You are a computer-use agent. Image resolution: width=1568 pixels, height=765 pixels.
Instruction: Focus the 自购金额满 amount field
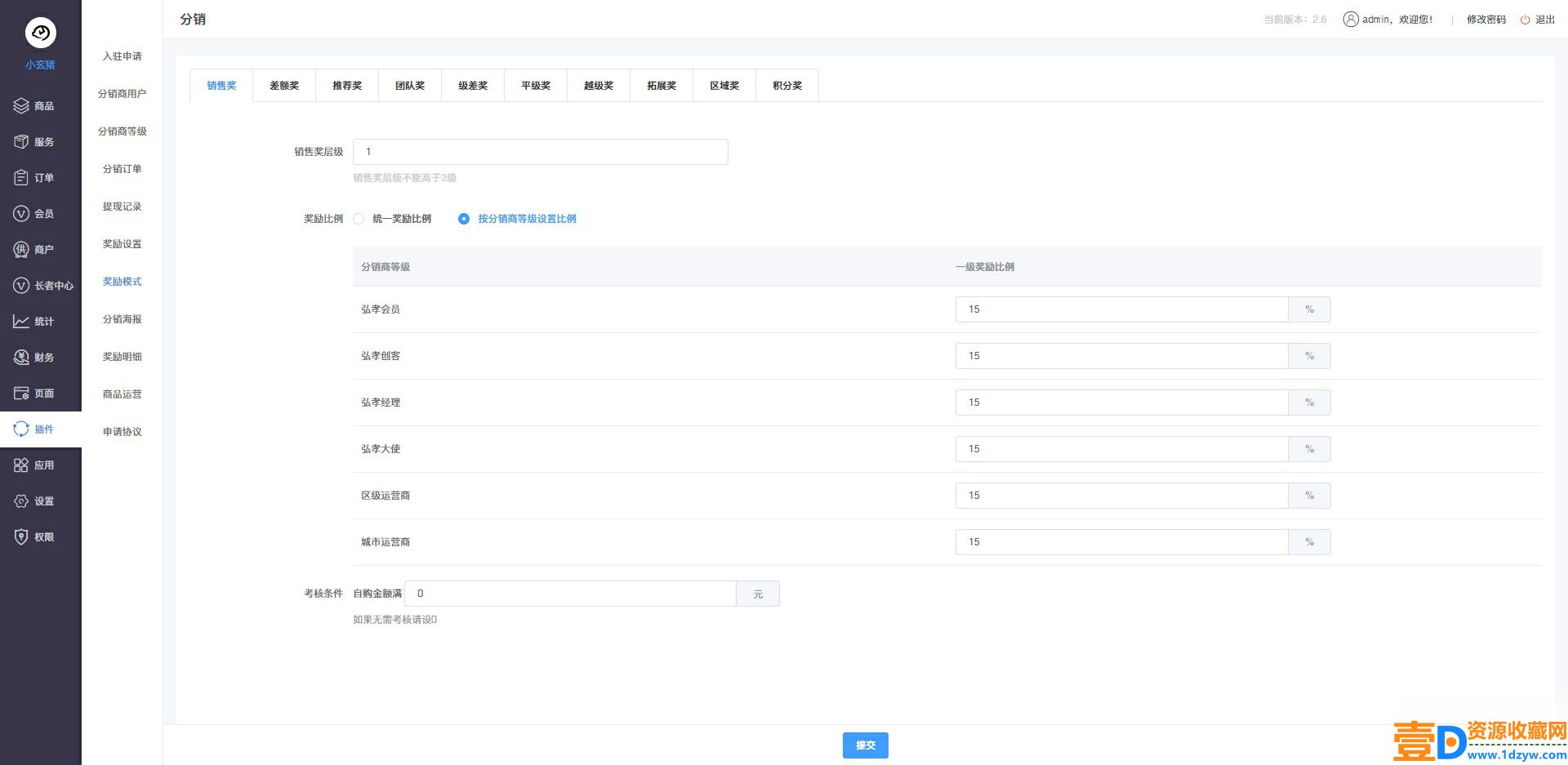[x=571, y=594]
